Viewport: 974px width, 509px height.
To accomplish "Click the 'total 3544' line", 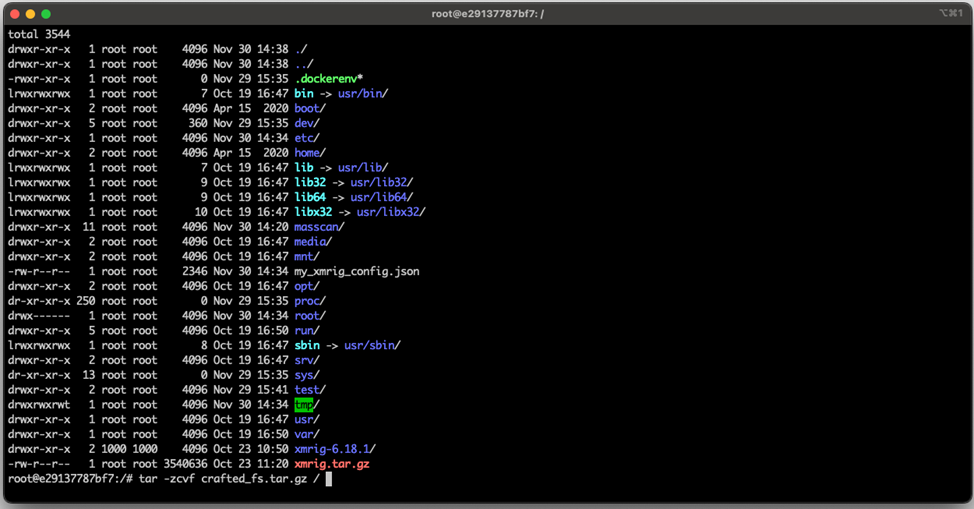I will point(39,34).
